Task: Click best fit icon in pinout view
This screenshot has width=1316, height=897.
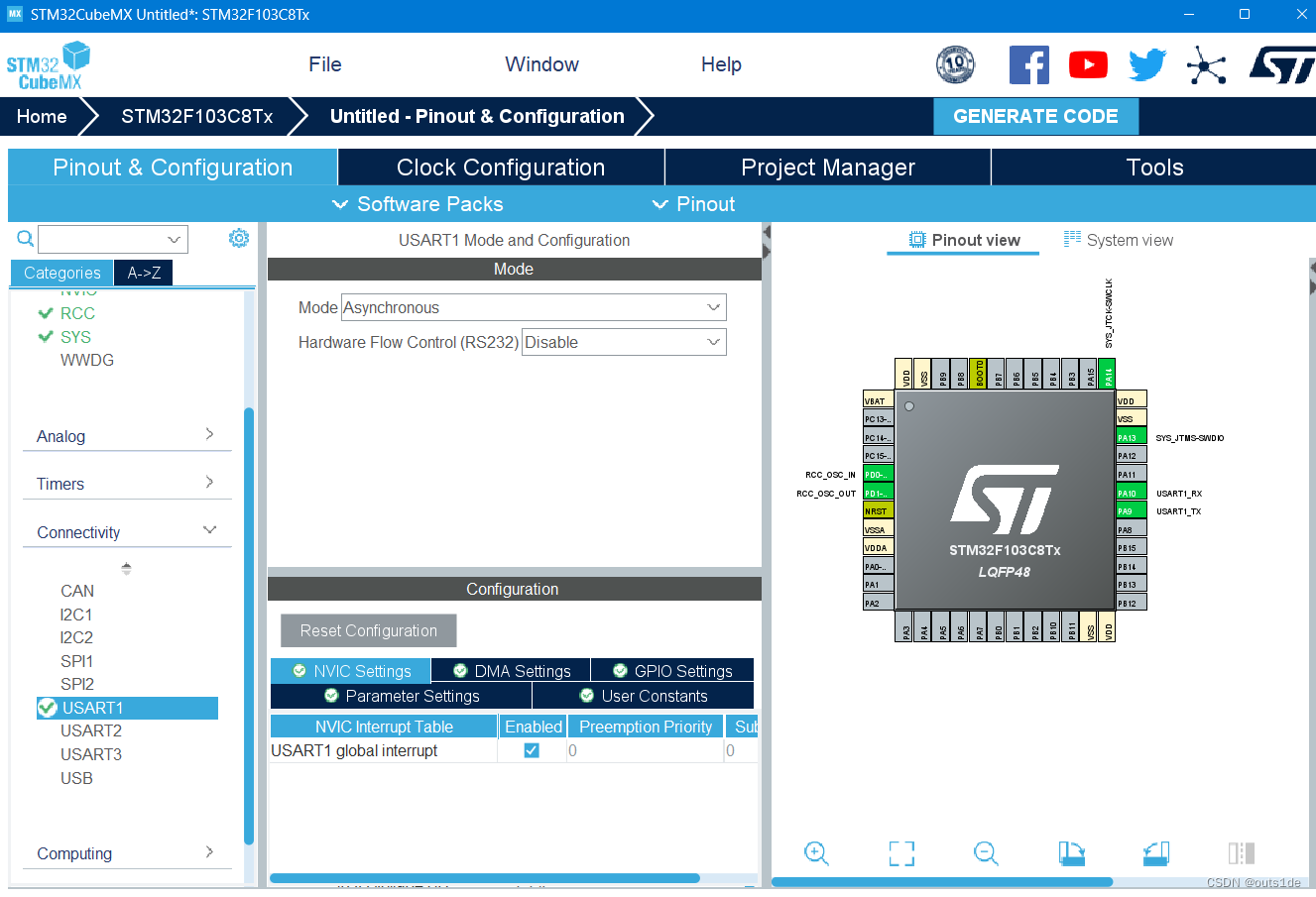Action: click(900, 853)
